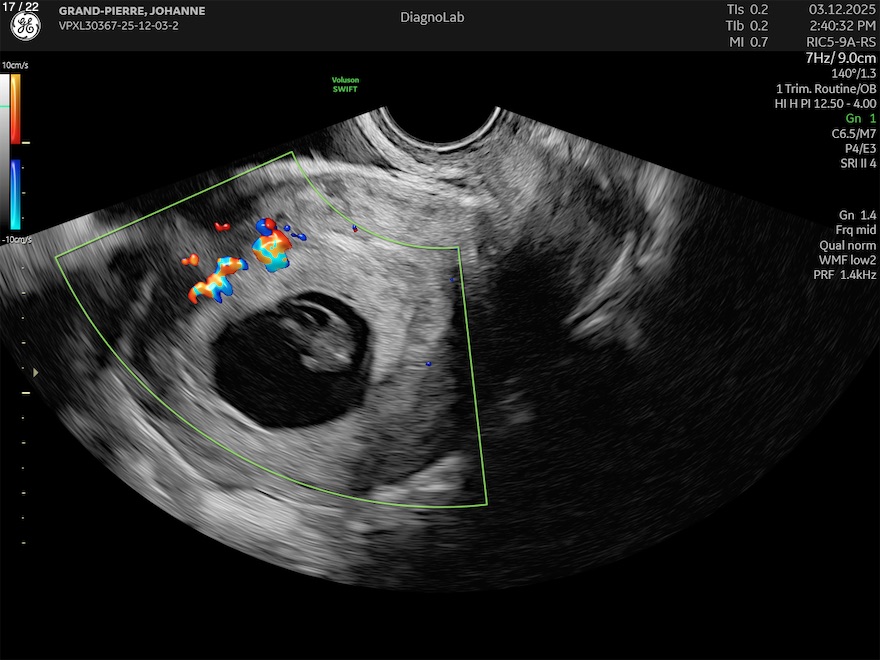Click the PRF 1.4kHz setting

[x=845, y=274]
